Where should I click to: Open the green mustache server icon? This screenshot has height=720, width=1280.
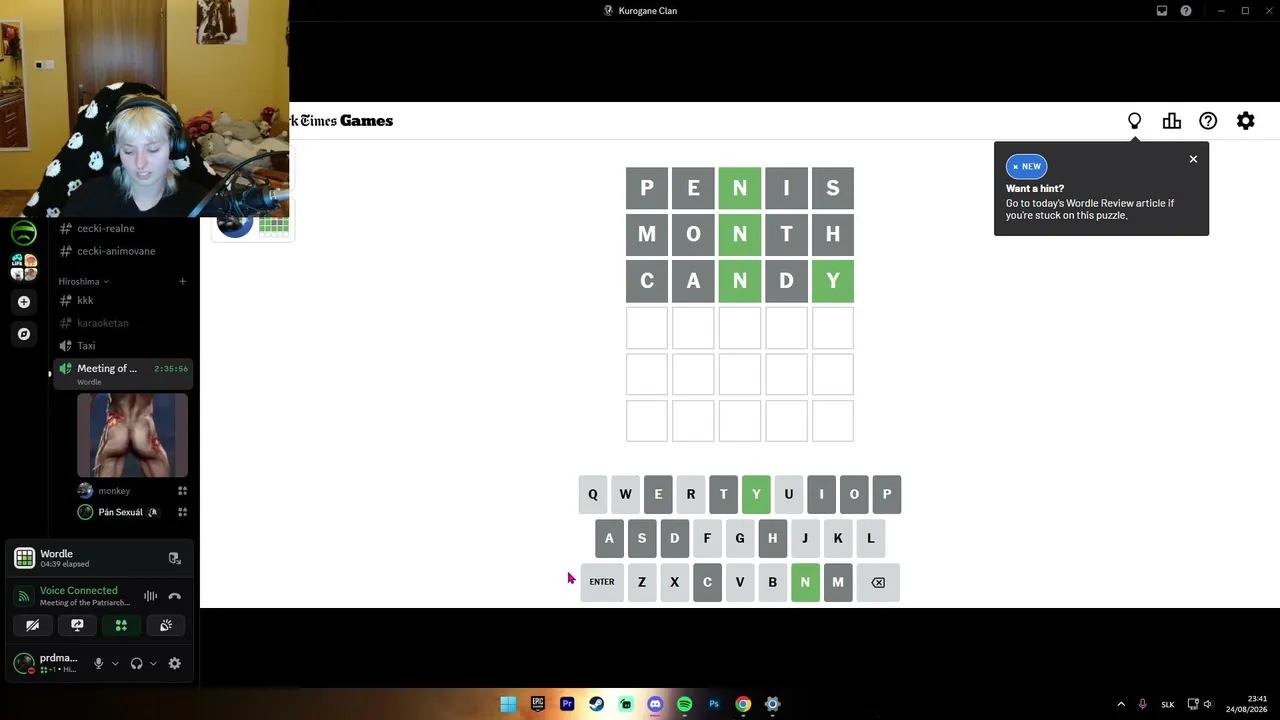point(24,233)
